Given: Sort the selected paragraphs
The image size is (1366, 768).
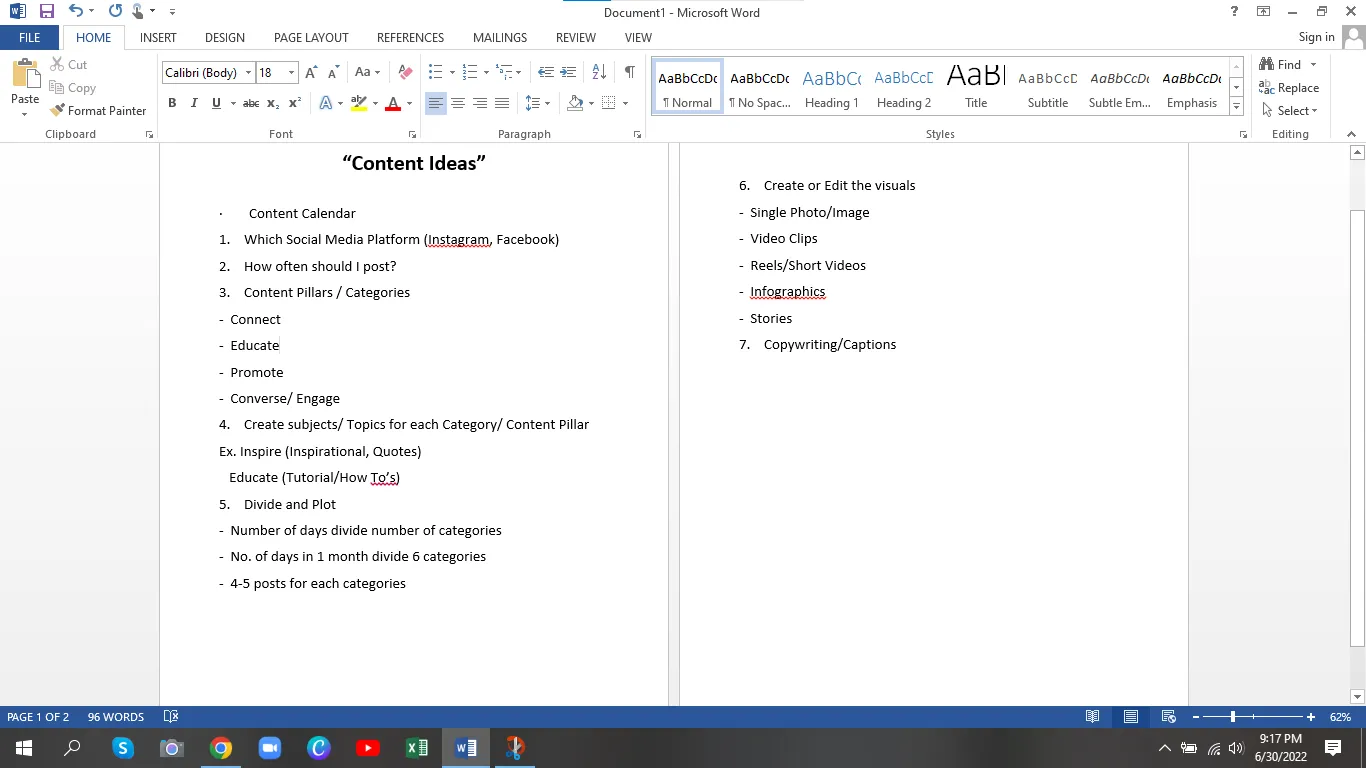Looking at the screenshot, I should (x=599, y=72).
